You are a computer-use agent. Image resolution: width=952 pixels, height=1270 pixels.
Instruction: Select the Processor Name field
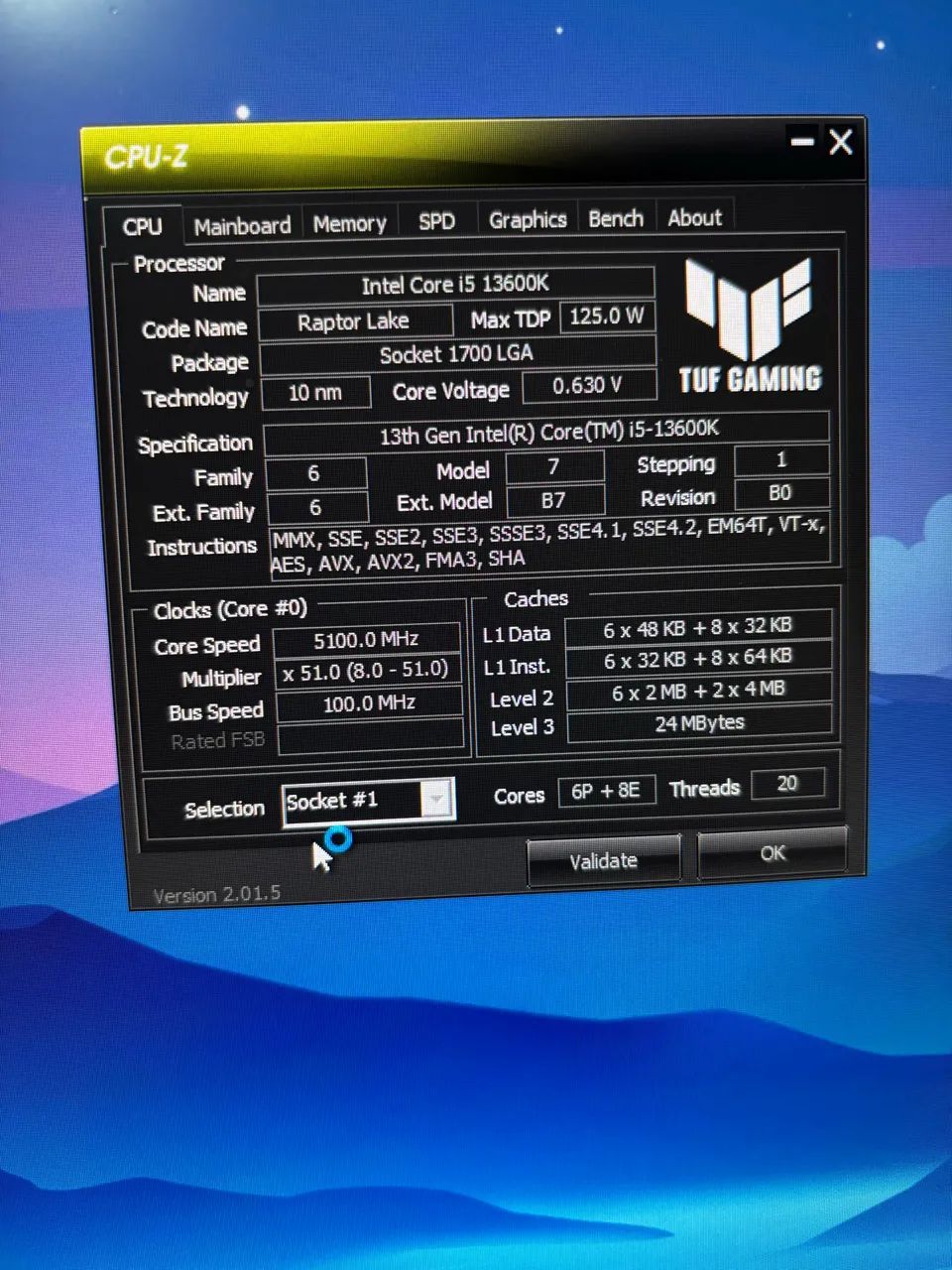454,285
